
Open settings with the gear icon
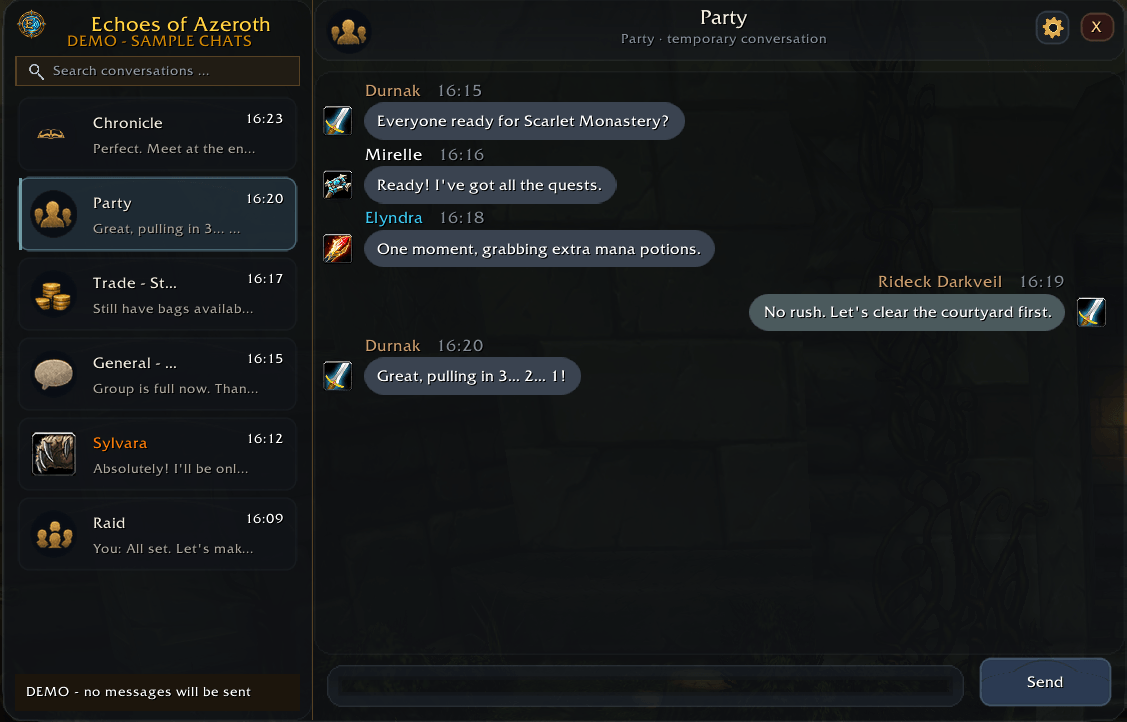pyautogui.click(x=1052, y=28)
